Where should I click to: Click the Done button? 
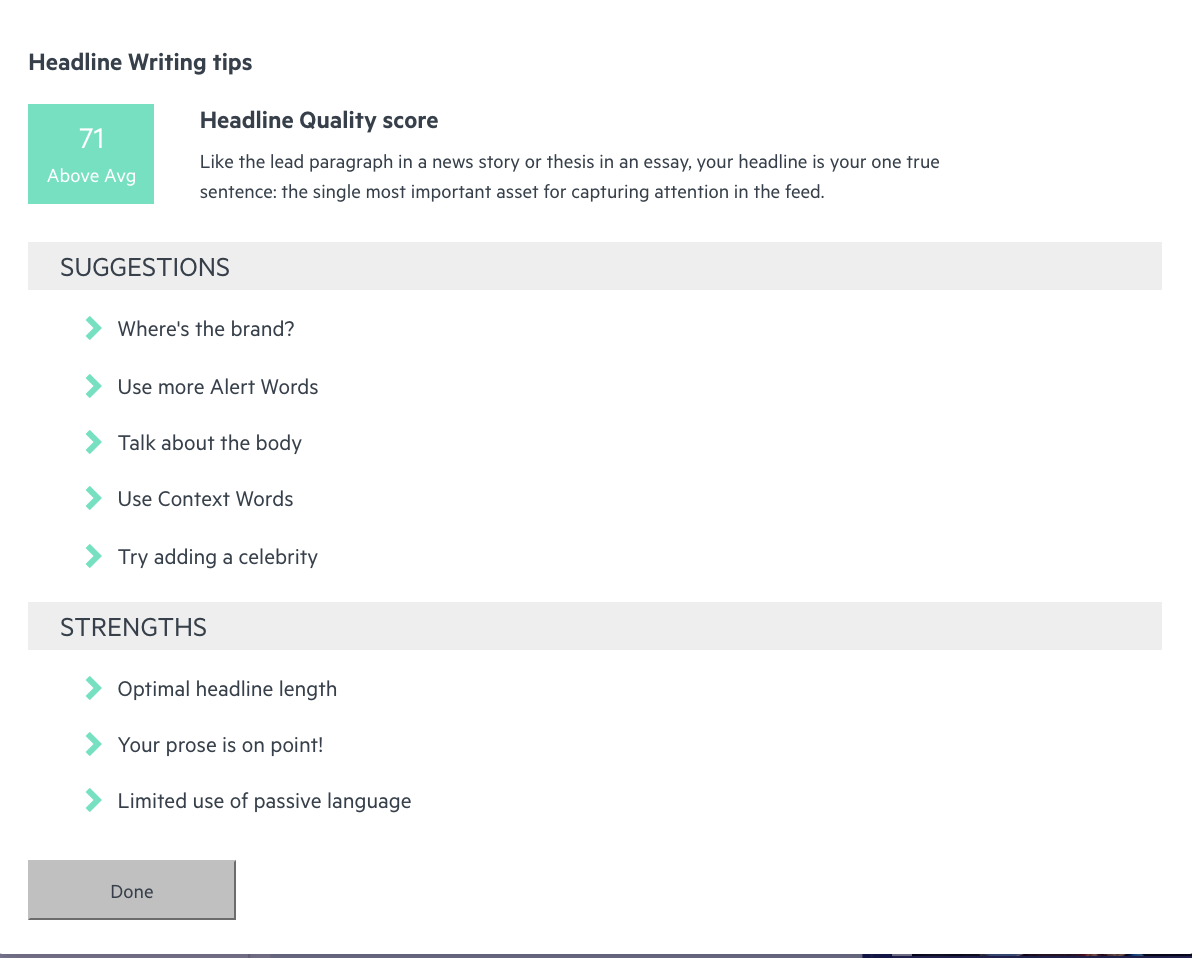tap(132, 890)
